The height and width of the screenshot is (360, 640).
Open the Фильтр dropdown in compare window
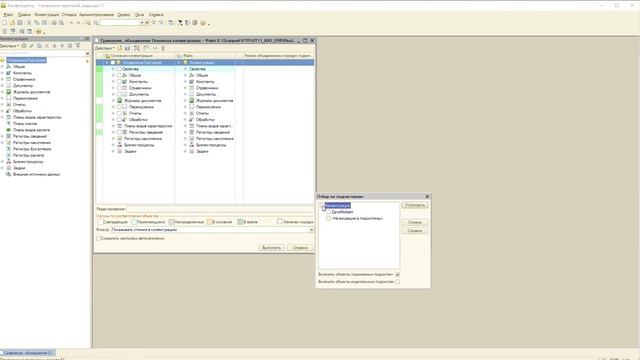[x=311, y=230]
